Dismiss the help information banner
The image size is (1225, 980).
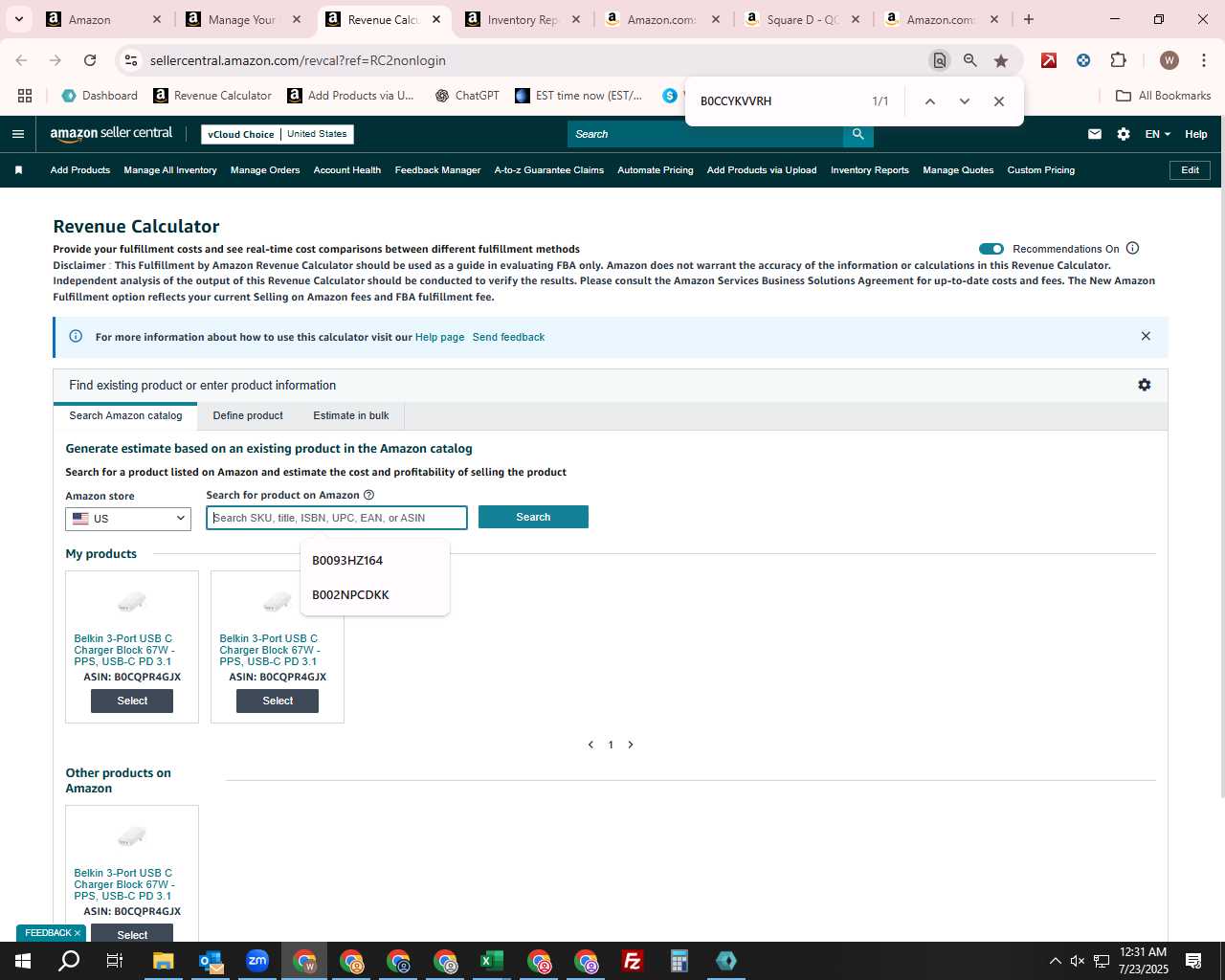(x=1146, y=336)
